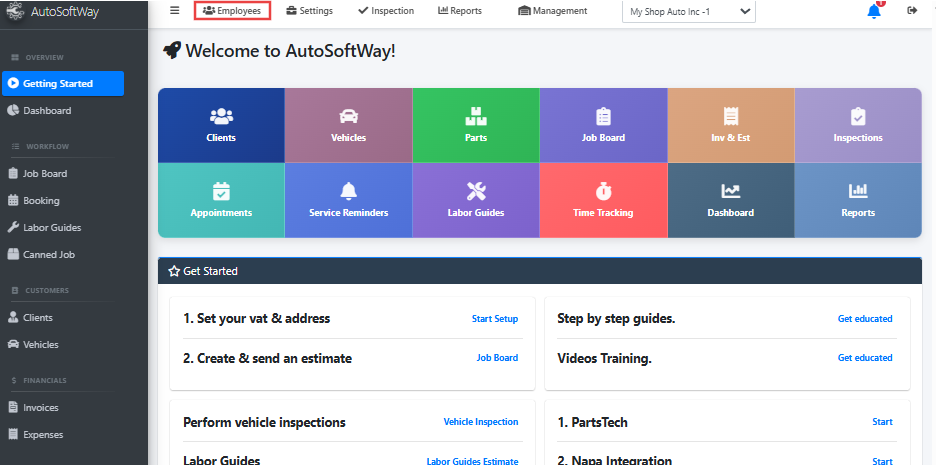Open the Vehicles tile with car icon
The height and width of the screenshot is (465, 936).
tap(348, 125)
